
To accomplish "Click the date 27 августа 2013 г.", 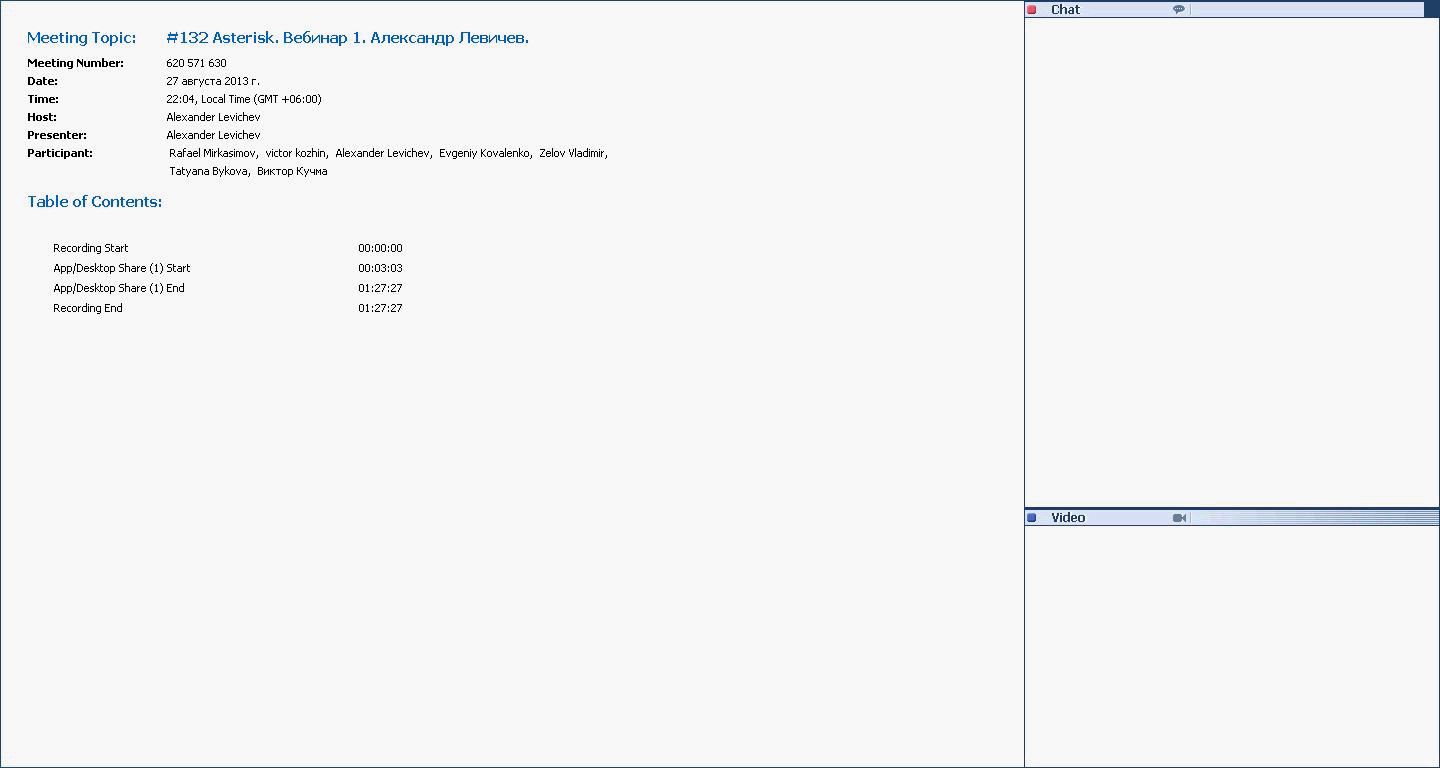I will coord(213,81).
